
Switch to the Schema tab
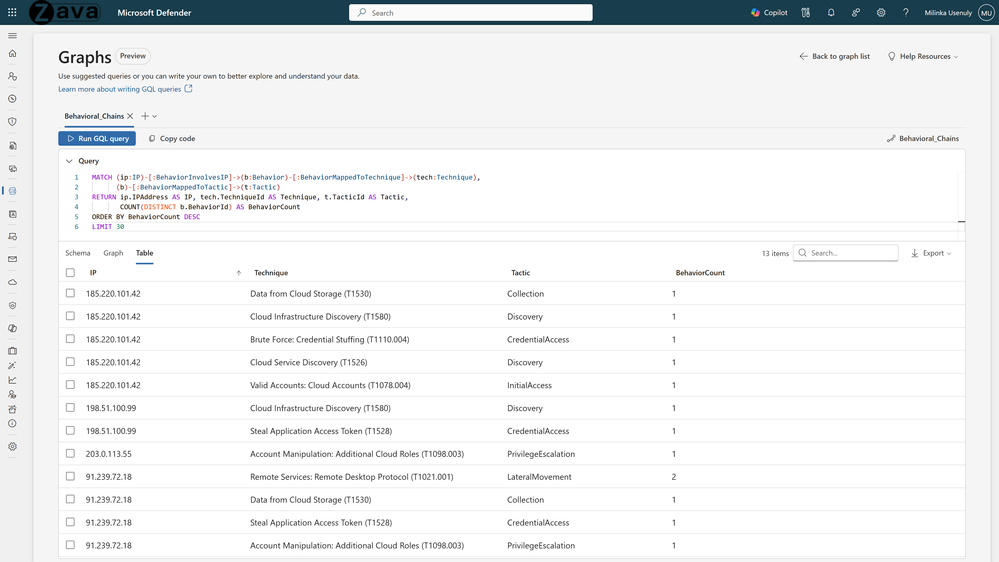click(77, 253)
